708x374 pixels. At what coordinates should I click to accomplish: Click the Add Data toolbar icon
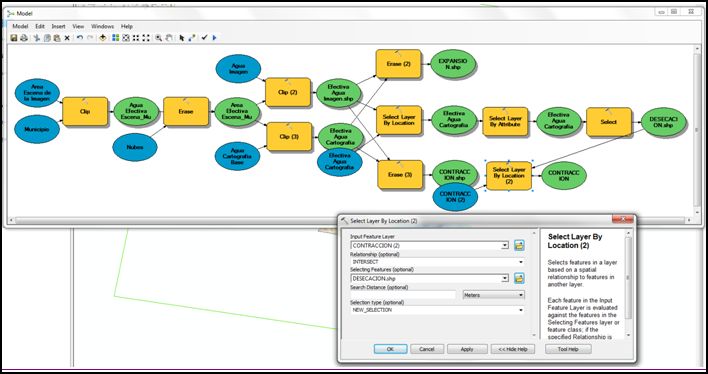tap(102, 38)
